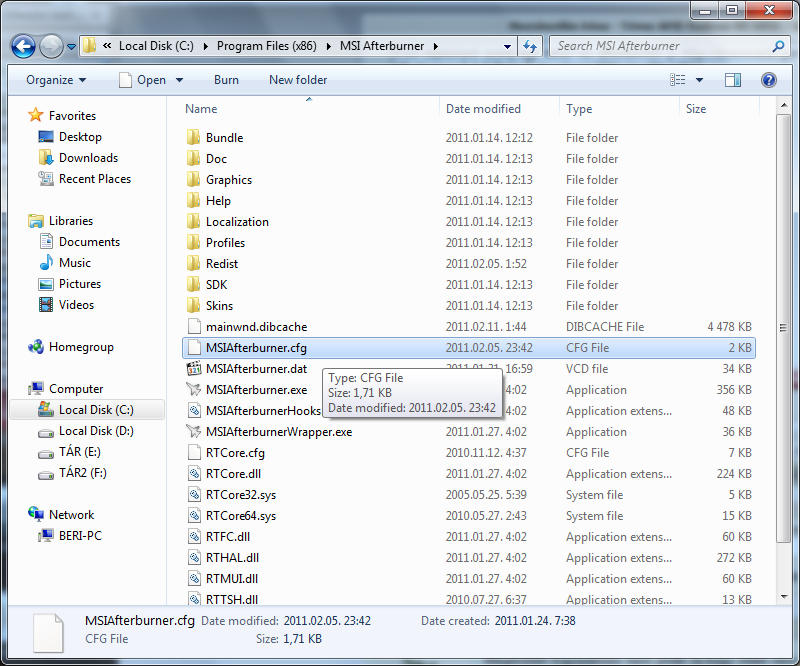Click the vertical scrollbar up arrow
The width and height of the screenshot is (800, 666).
pos(783,105)
